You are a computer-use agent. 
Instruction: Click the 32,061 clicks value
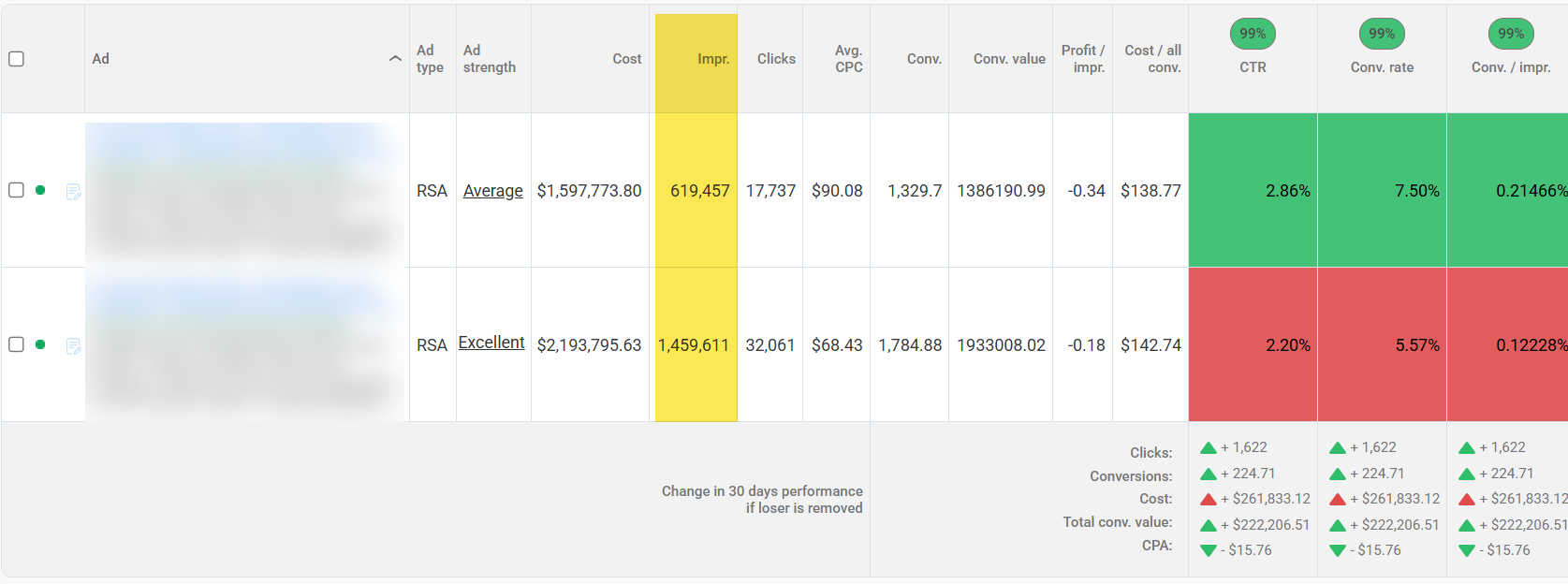coord(770,345)
